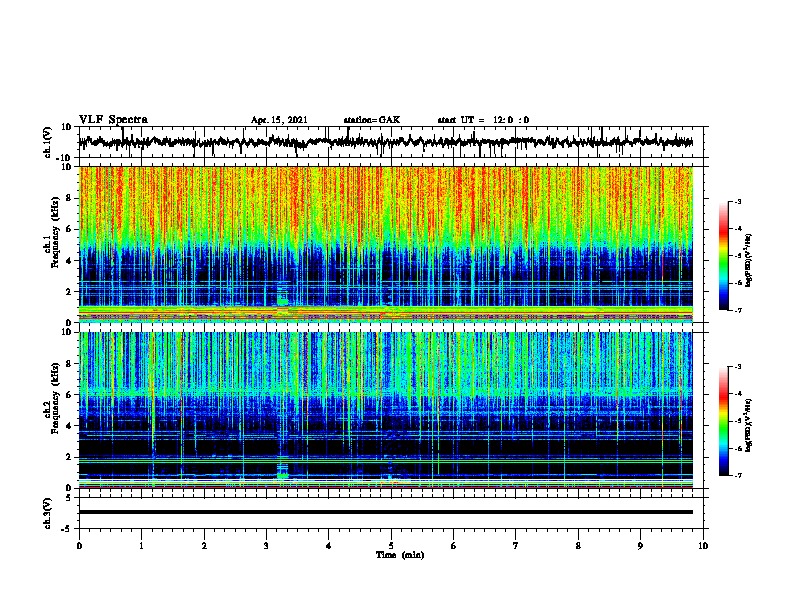The width and height of the screenshot is (792, 612).
Task: Click the time axis tick label "8"
Action: (x=578, y=546)
